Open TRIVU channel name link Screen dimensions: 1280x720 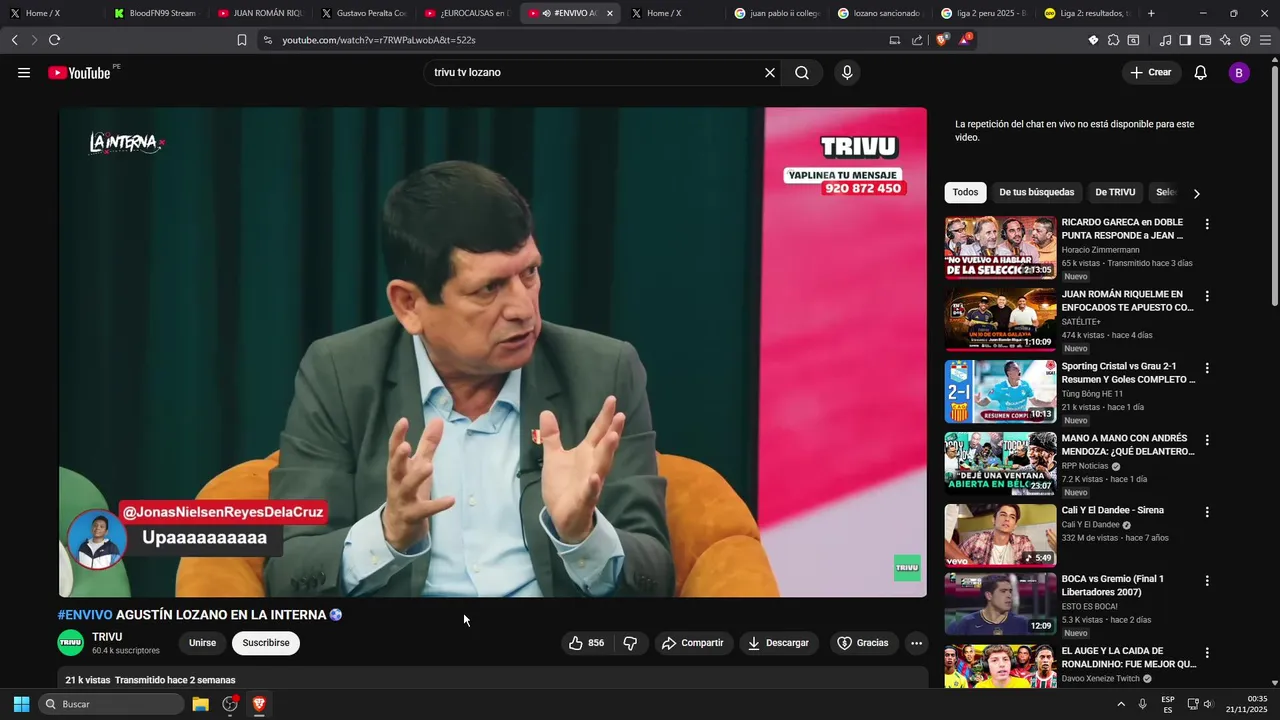point(107,637)
